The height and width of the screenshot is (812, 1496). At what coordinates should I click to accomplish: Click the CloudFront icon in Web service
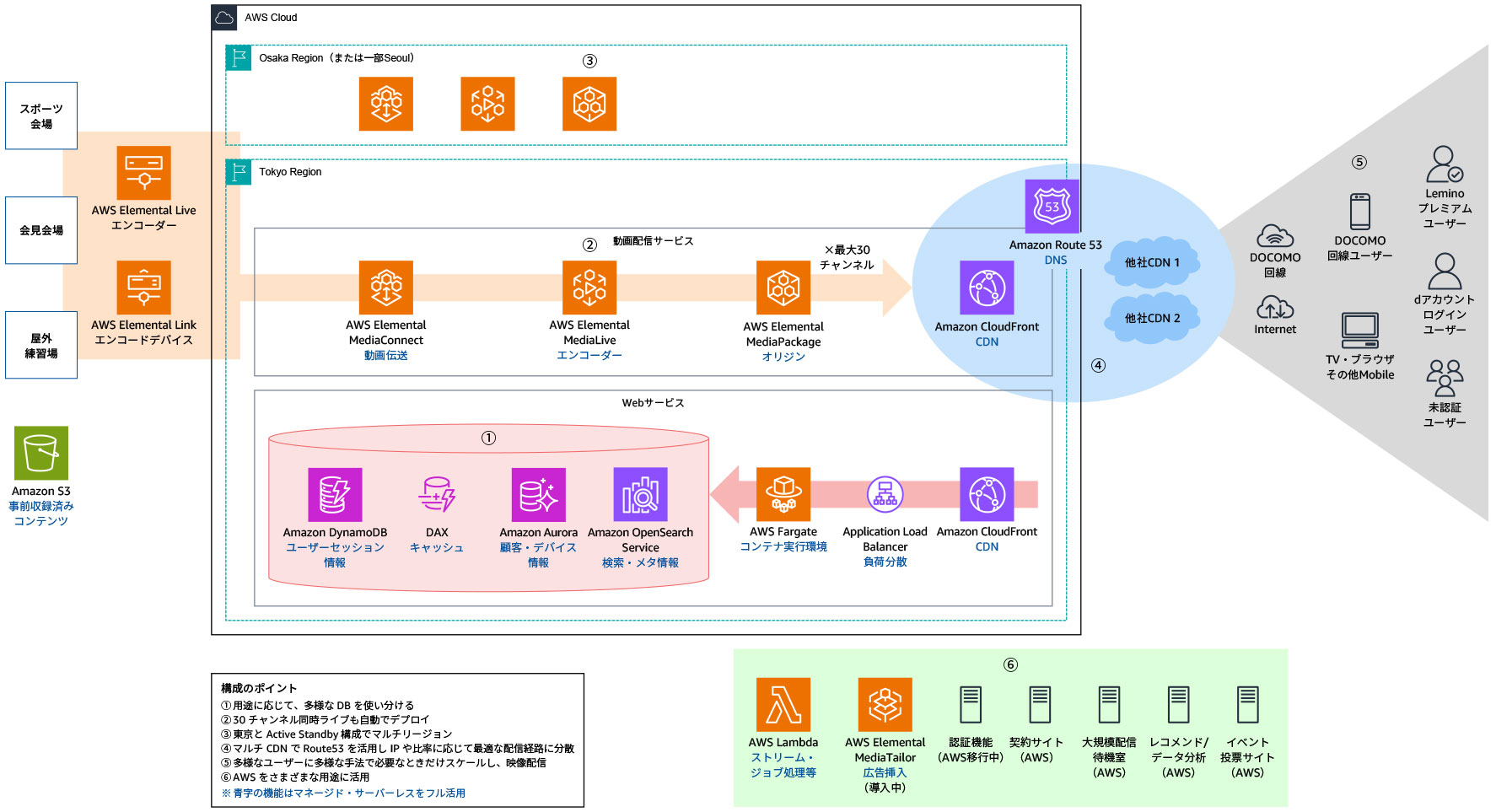coord(987,495)
